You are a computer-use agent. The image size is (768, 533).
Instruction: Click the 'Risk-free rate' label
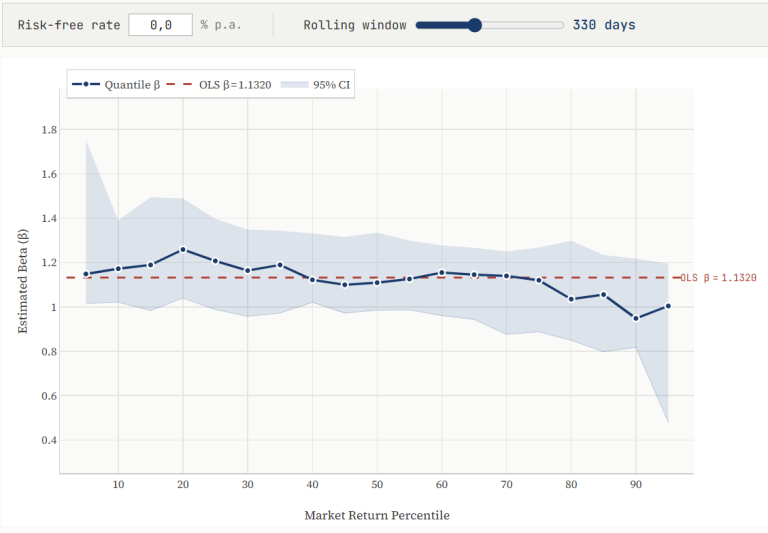[x=69, y=25]
